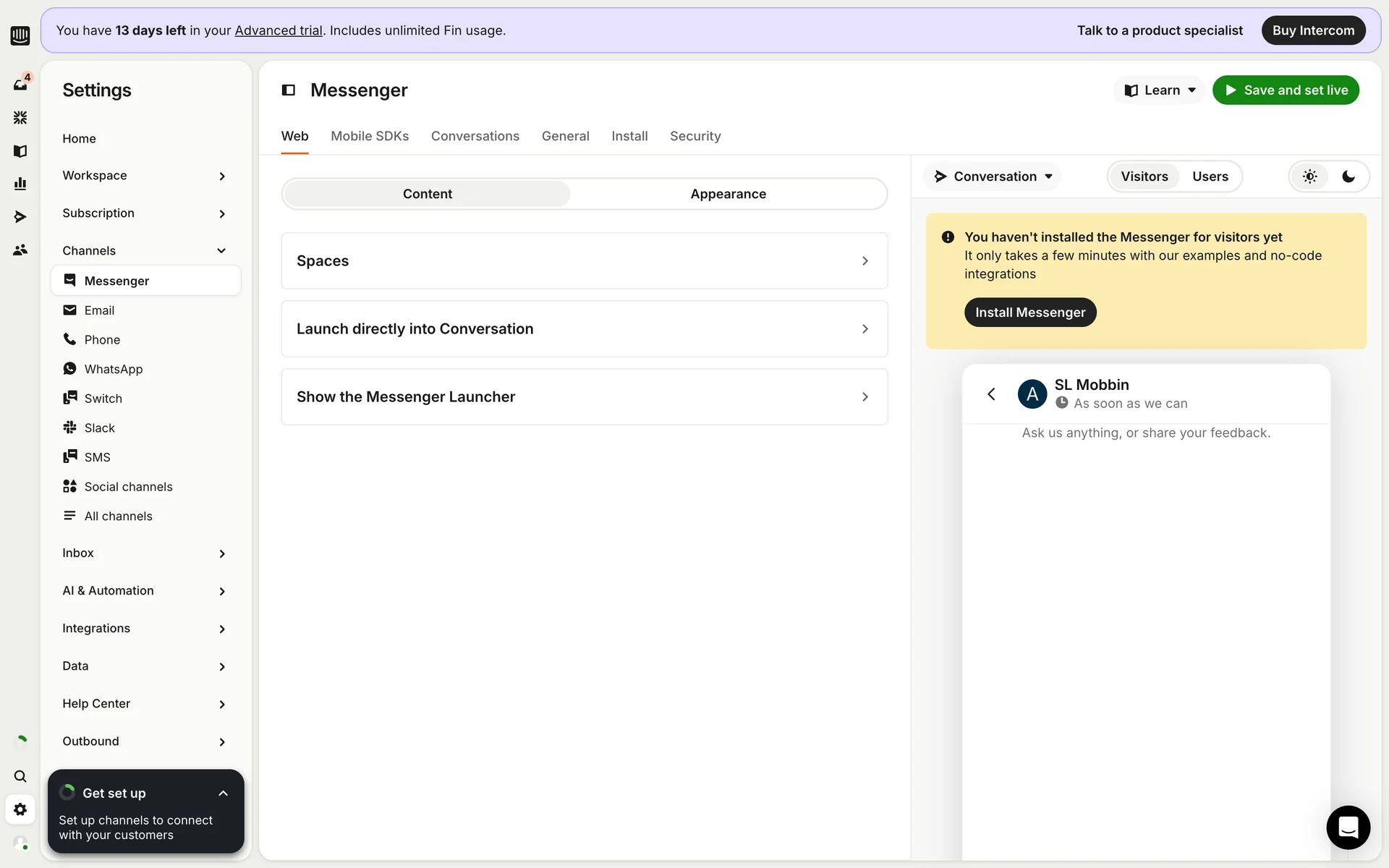Image resolution: width=1389 pixels, height=868 pixels.
Task: Toggle the sidebar panel icon beside Messenger
Action: [x=289, y=90]
